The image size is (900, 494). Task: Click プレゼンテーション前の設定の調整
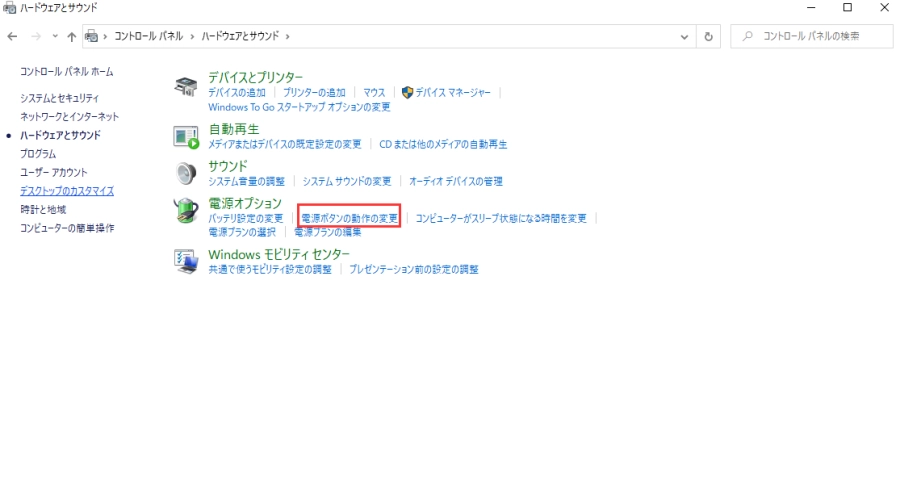click(414, 269)
